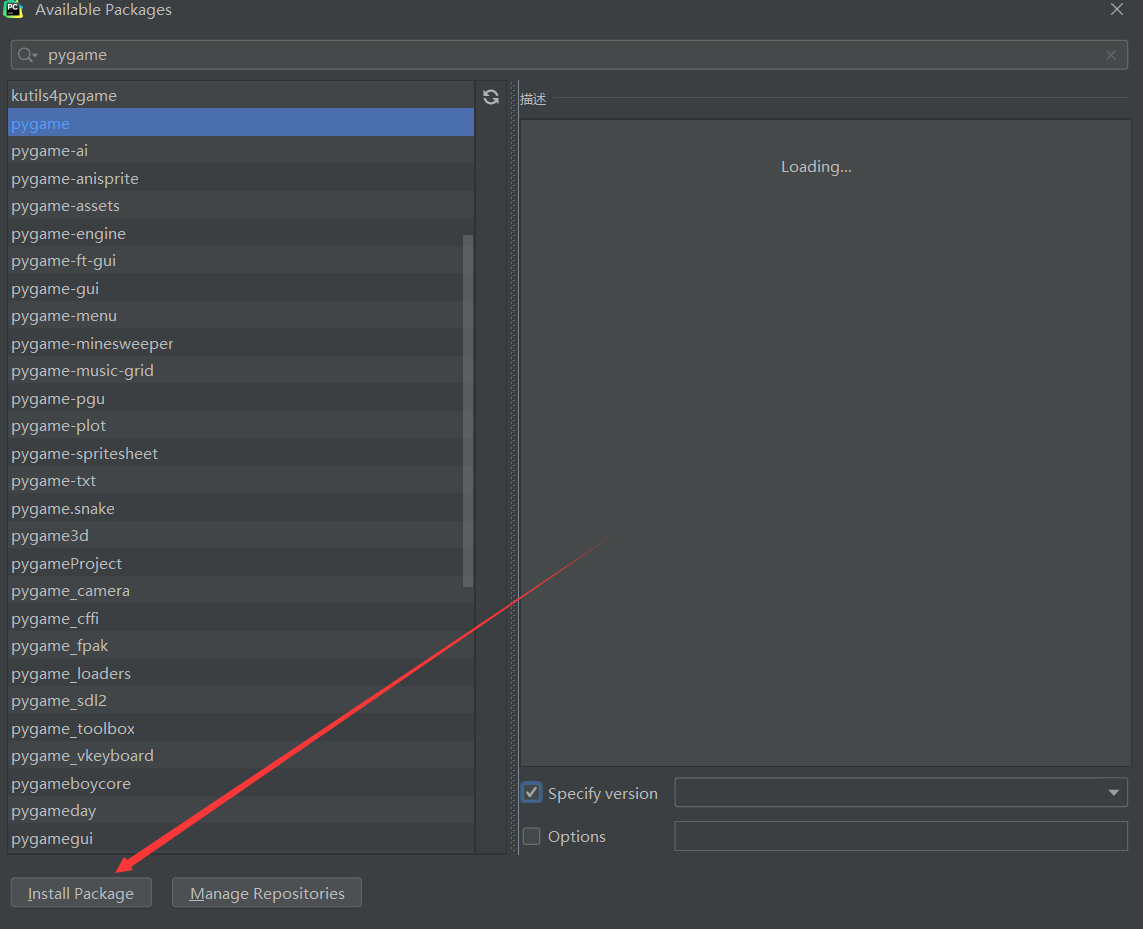1143x929 pixels.
Task: Select pygame-minesweeper row
Action: [241, 343]
